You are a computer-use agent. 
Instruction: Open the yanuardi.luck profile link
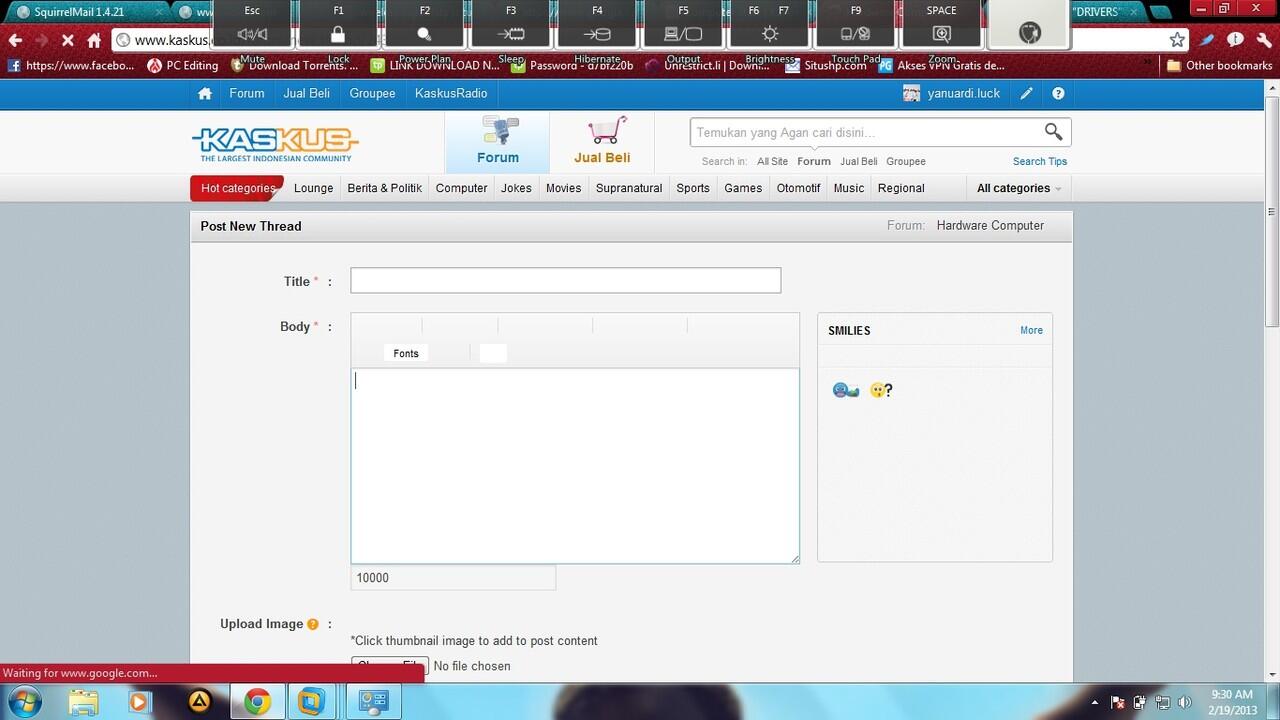[x=964, y=94]
